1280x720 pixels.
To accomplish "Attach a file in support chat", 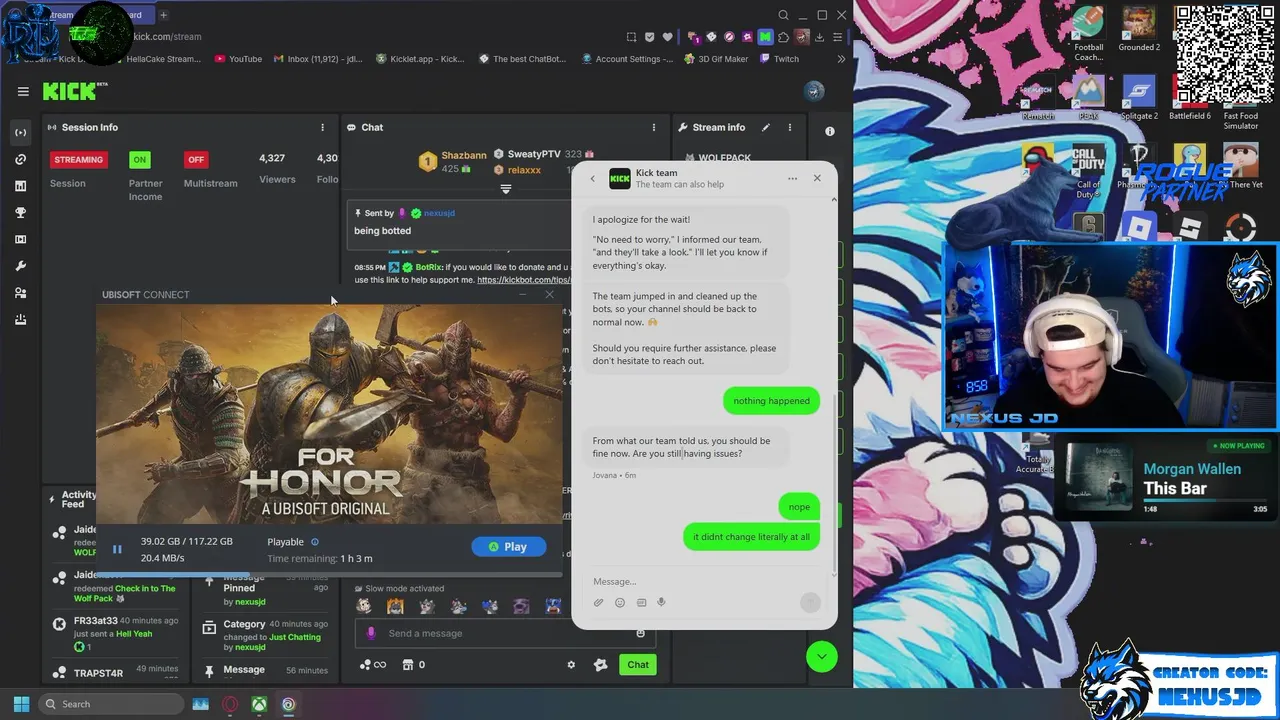I will click(x=598, y=602).
